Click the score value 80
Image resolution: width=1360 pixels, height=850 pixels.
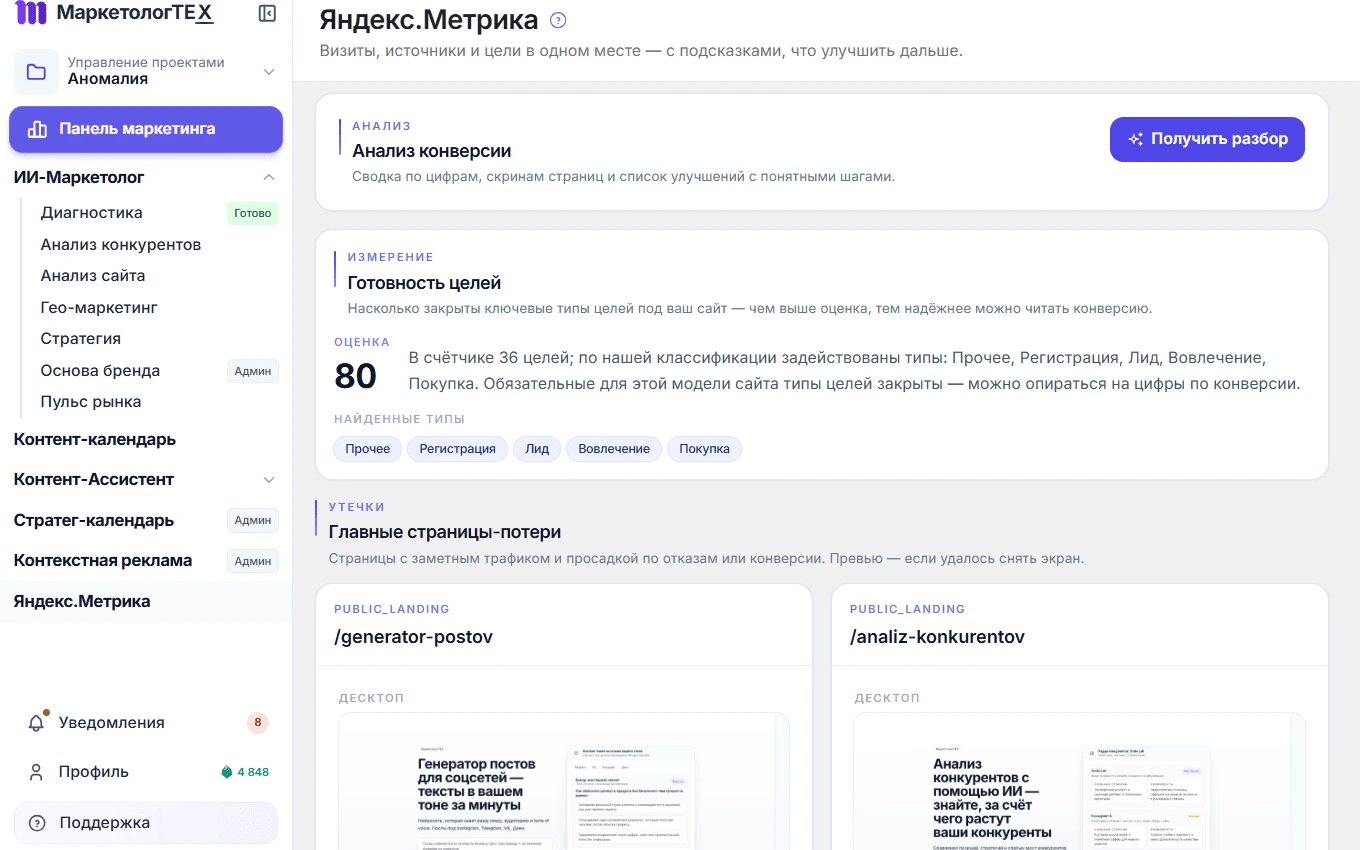(355, 376)
